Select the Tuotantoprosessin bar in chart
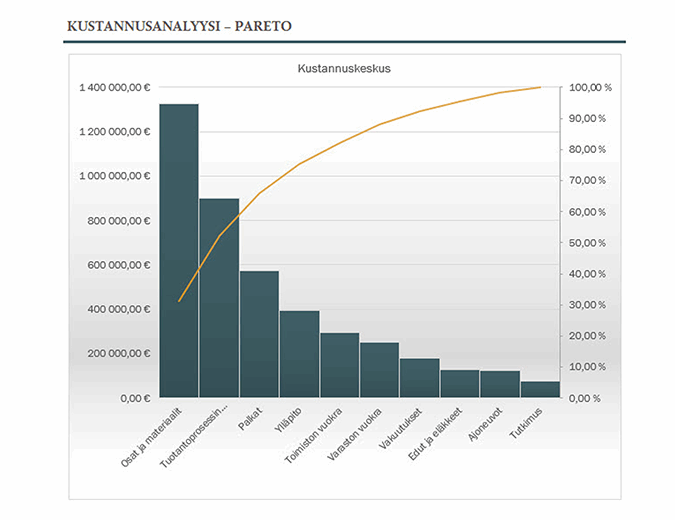Image resolution: width=675 pixels, height=520 pixels. click(x=219, y=297)
